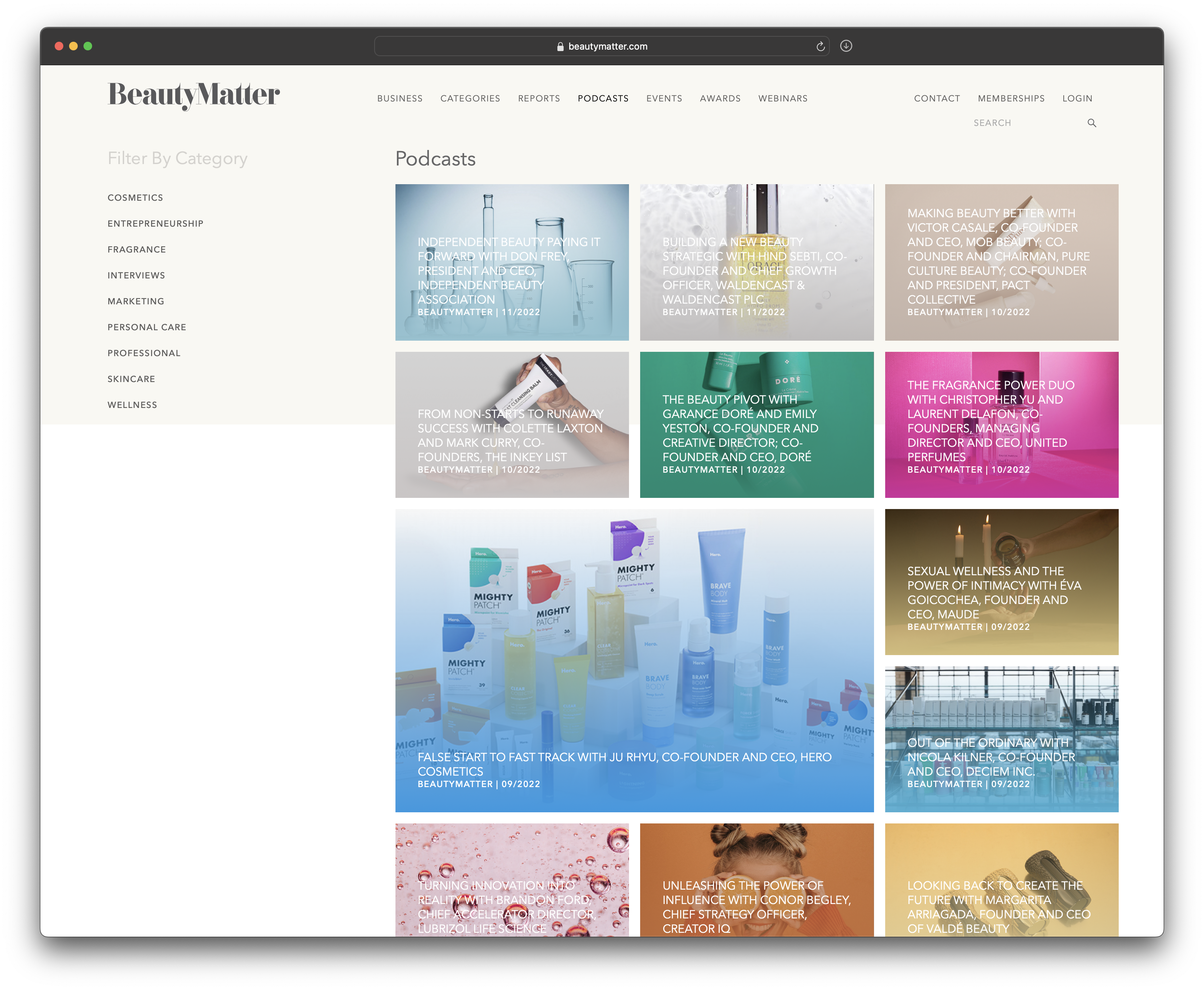
Task: Click the yellow minimize window button
Action: point(73,46)
